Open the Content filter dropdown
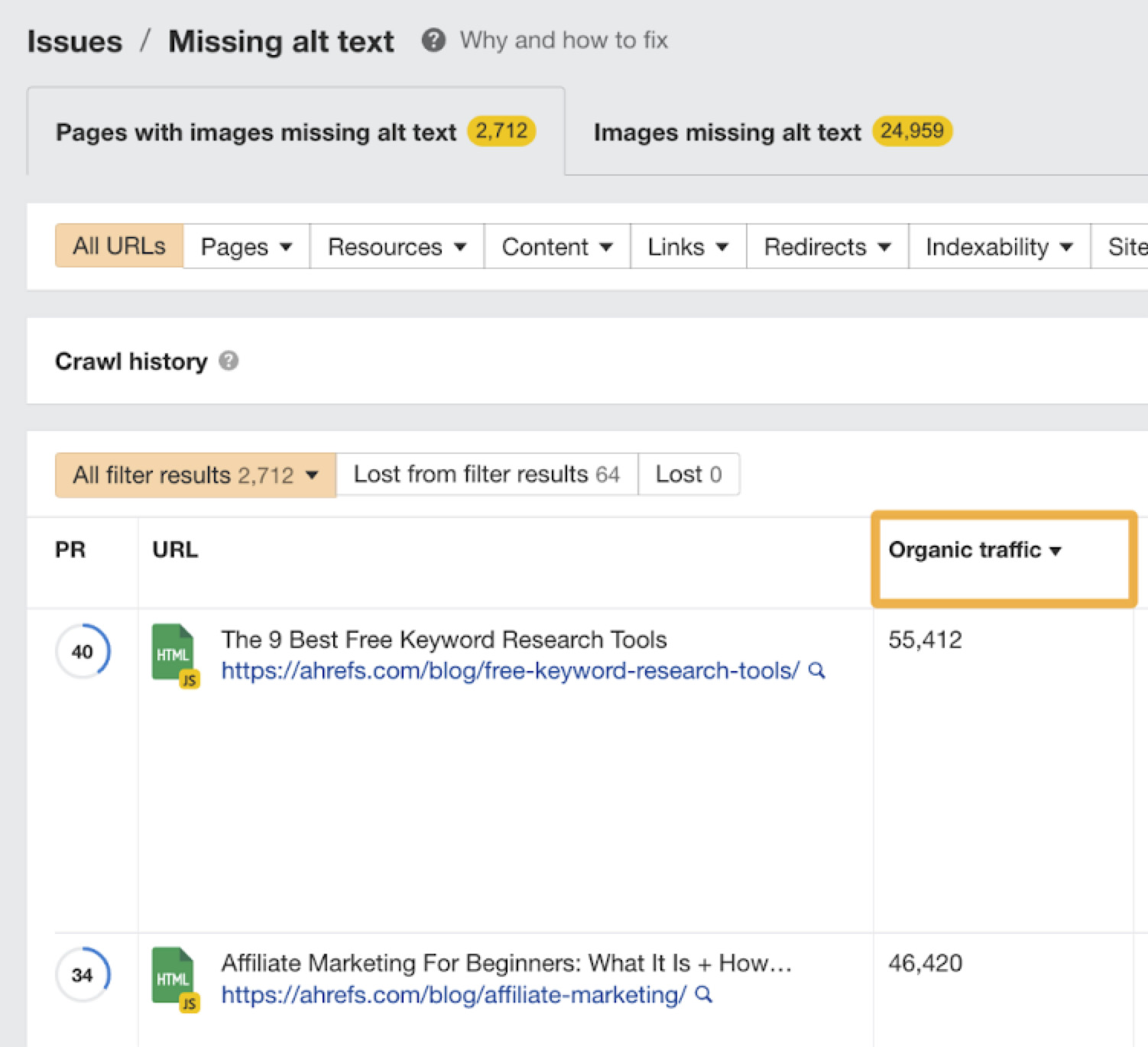 (x=556, y=246)
